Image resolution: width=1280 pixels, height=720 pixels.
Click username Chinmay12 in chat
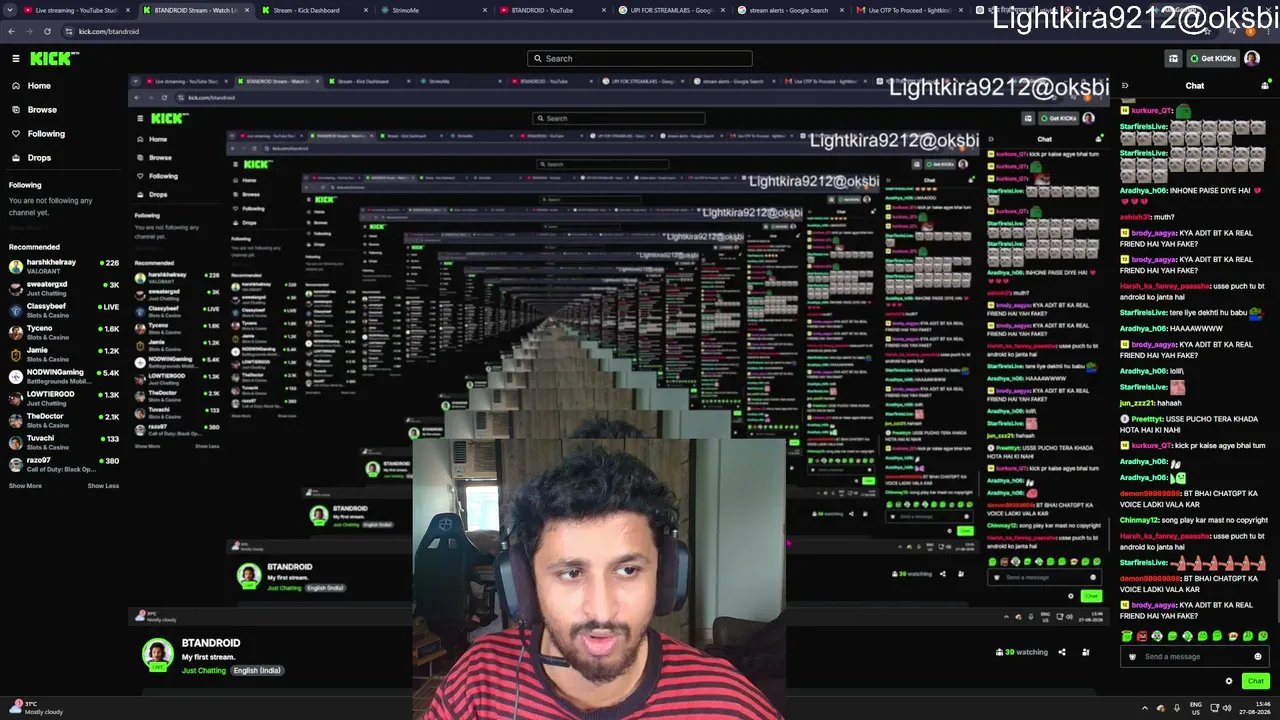(1139, 520)
